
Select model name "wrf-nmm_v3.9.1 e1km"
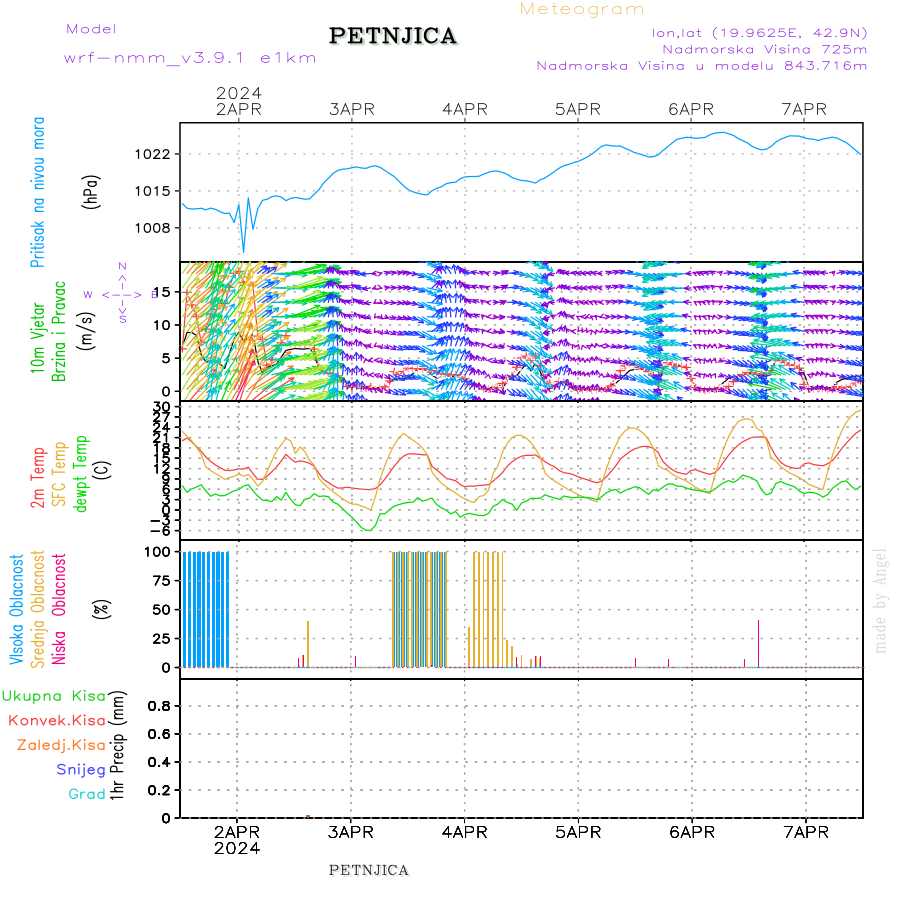coord(190,58)
